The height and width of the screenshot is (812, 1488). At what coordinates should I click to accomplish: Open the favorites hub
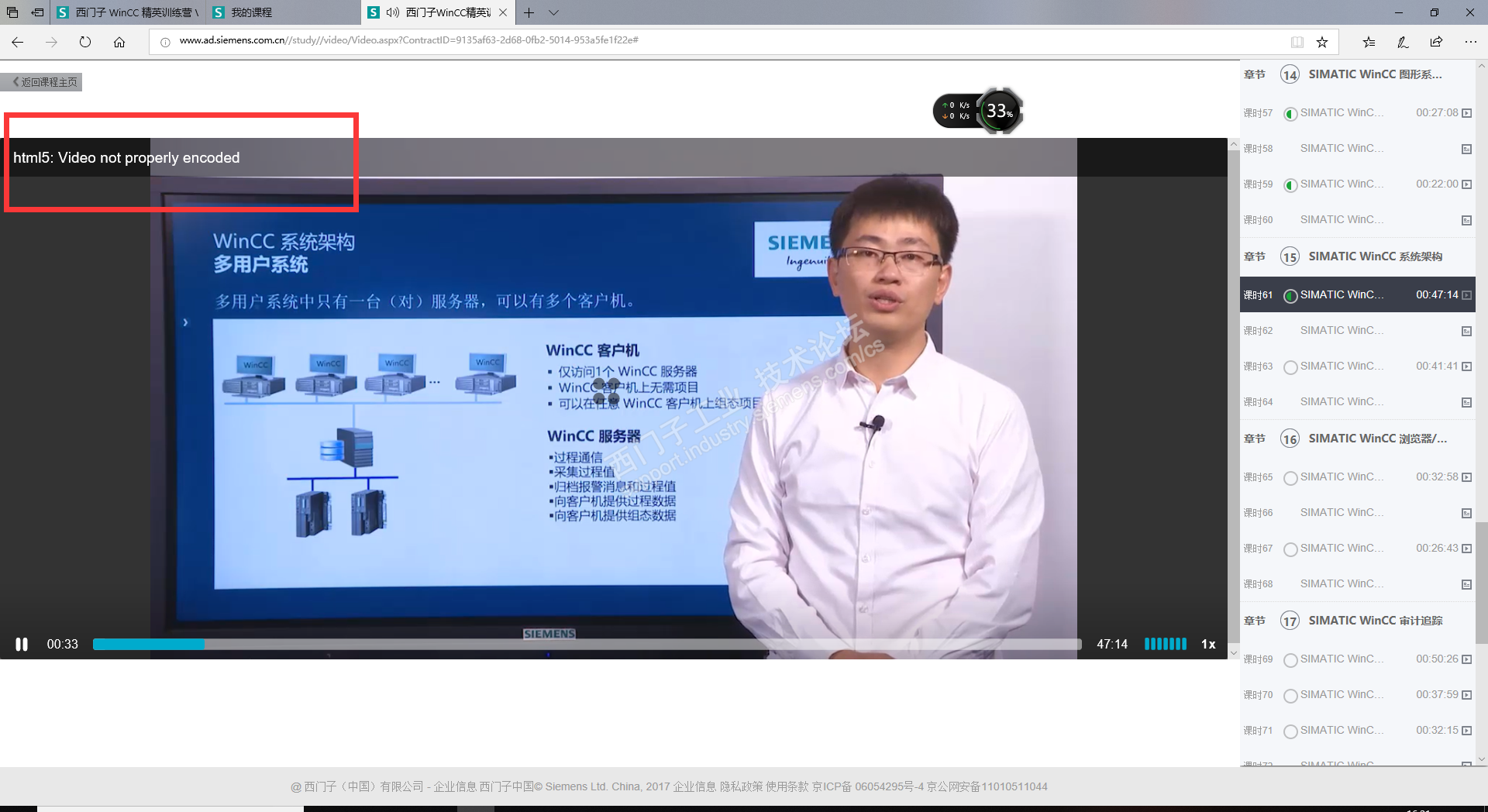pyautogui.click(x=1369, y=42)
